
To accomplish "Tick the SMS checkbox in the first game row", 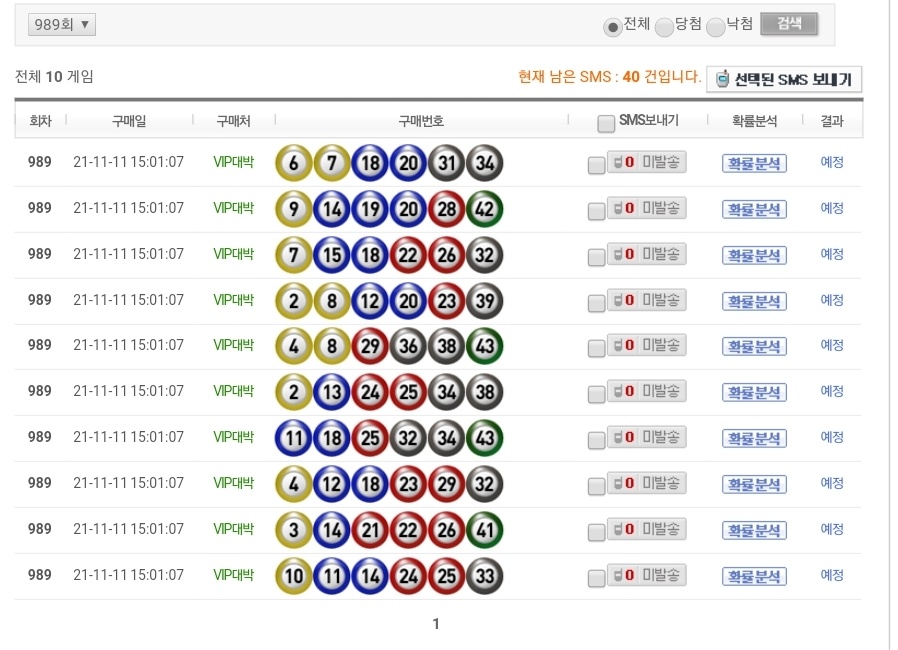I will click(597, 166).
